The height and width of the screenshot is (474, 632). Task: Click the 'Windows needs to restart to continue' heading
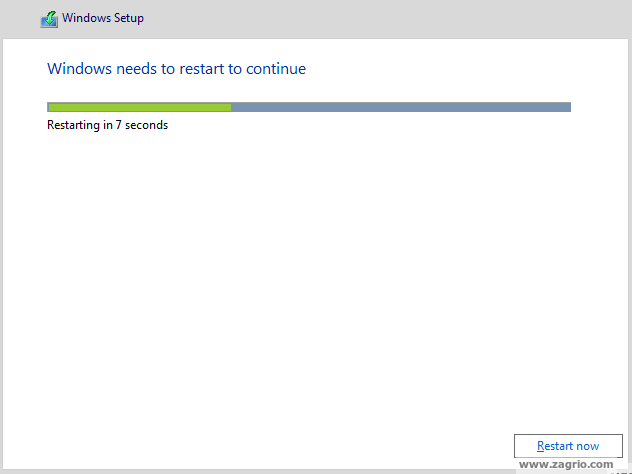pos(177,69)
